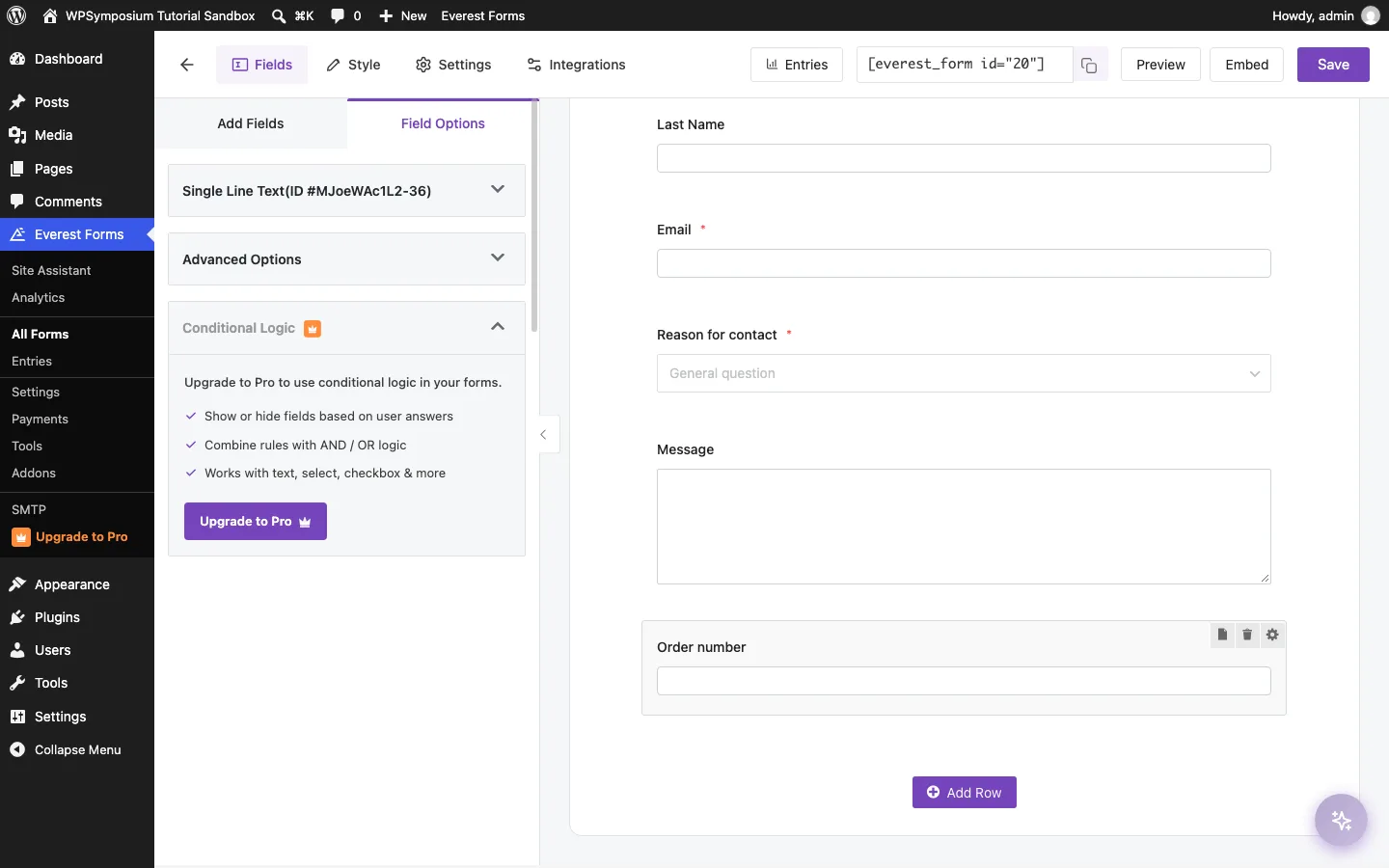Click the Add Row button
The height and width of the screenshot is (868, 1389).
965,793
